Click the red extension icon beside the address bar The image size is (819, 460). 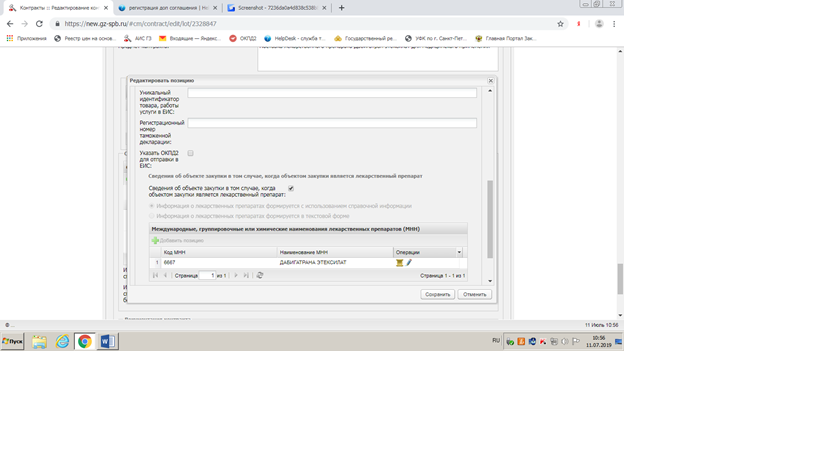[579, 23]
